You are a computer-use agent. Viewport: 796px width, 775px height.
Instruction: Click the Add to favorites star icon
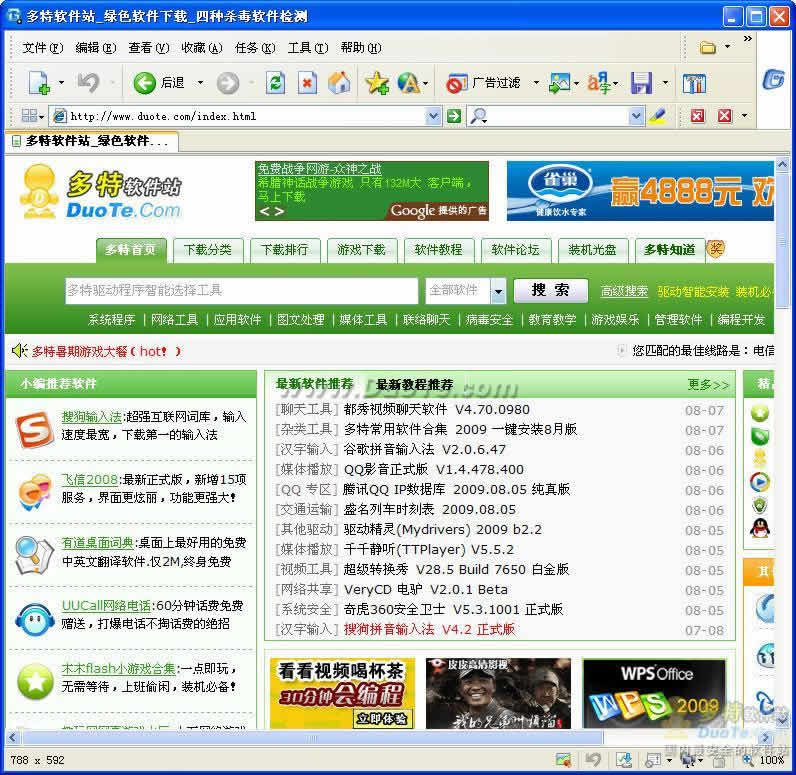click(x=376, y=83)
